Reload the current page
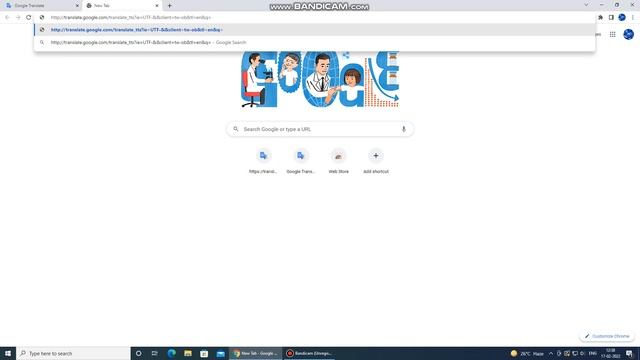The image size is (640, 360). [x=29, y=18]
